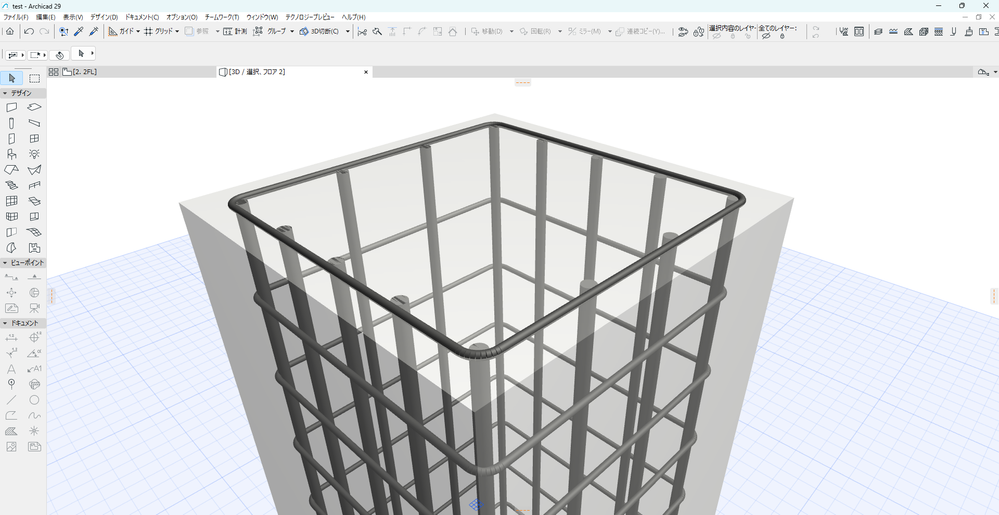Viewport: 999px width, 515px height.
Task: Select the Column tool
Action: pyautogui.click(x=11, y=123)
